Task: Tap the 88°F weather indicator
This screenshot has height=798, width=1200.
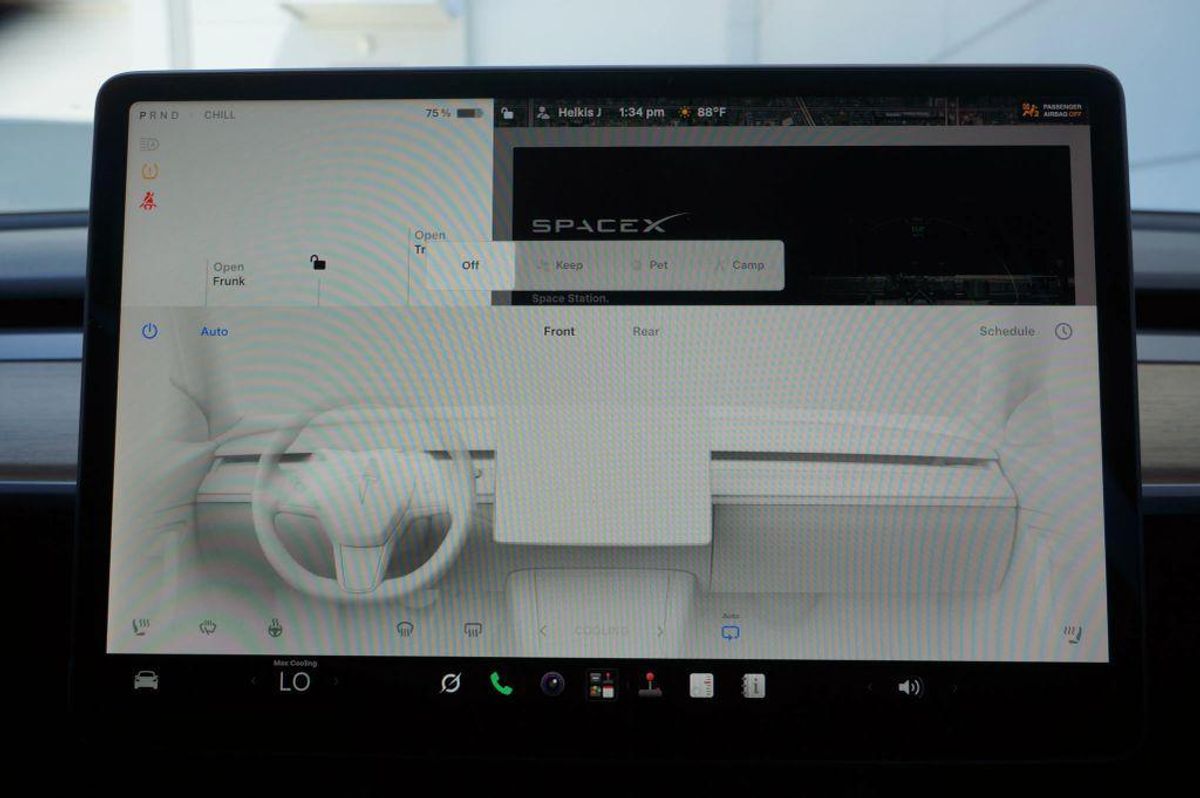Action: click(x=702, y=113)
